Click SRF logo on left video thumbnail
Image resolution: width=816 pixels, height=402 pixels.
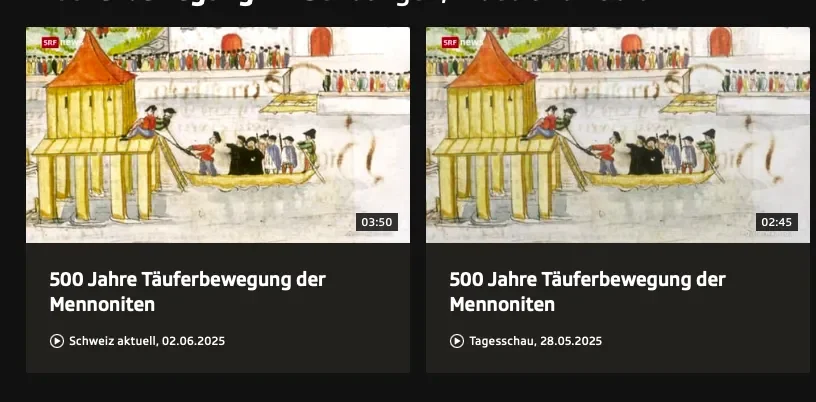[x=50, y=43]
